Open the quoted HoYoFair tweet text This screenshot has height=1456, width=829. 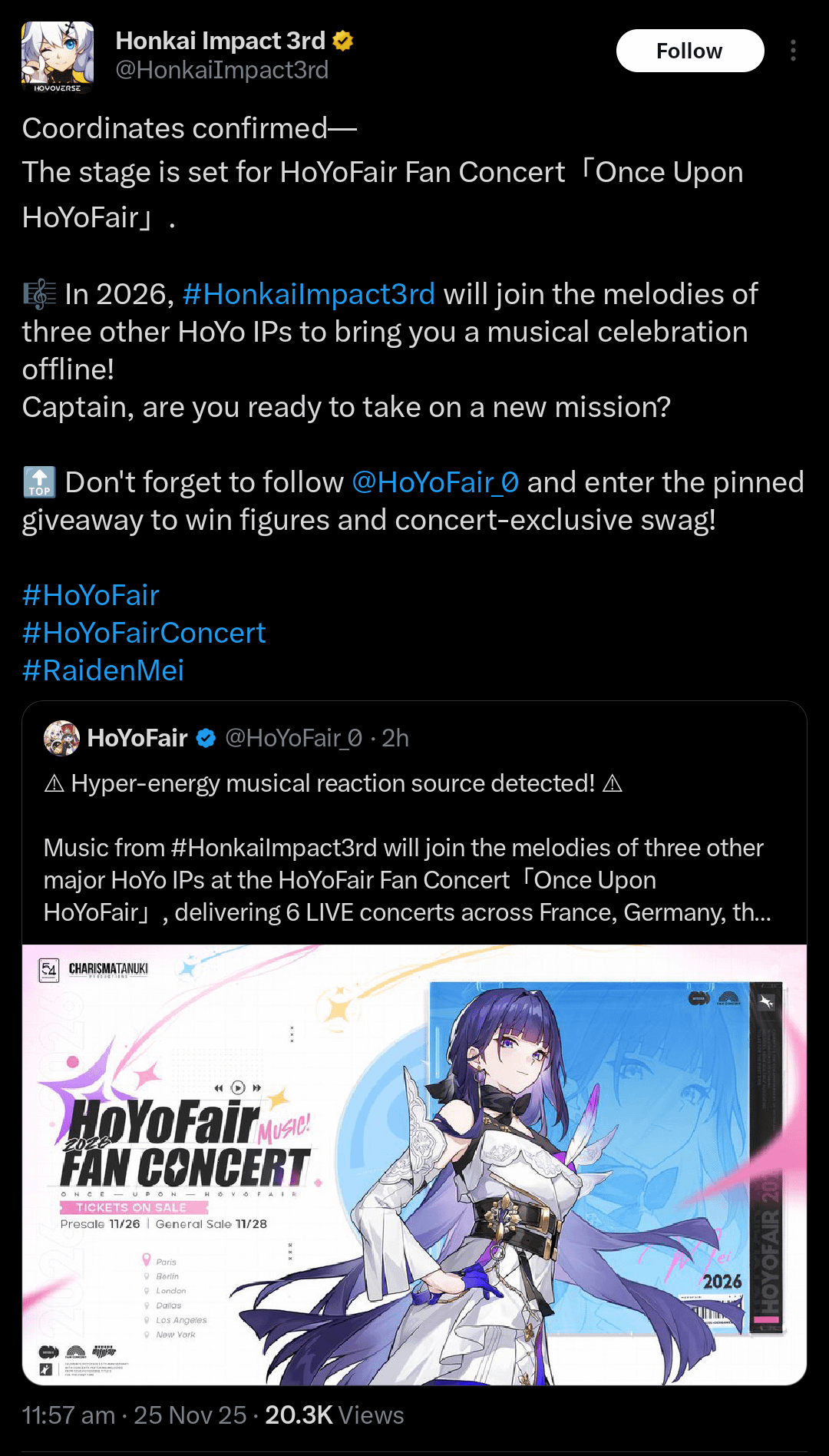point(408,848)
